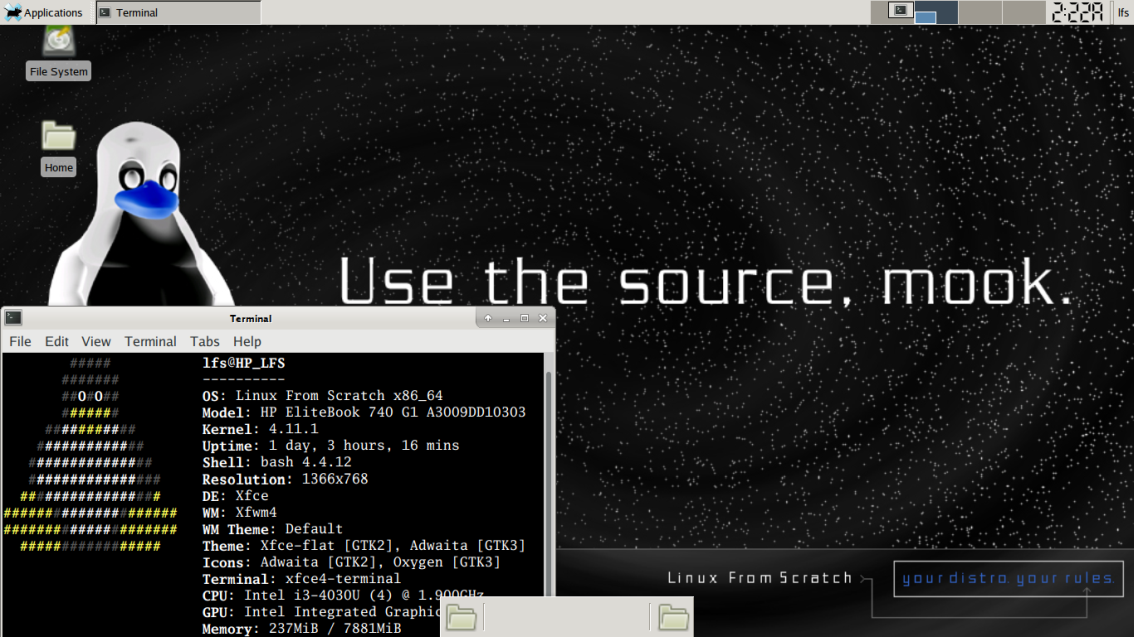
Task: Open the Help menu
Action: [x=247, y=341]
